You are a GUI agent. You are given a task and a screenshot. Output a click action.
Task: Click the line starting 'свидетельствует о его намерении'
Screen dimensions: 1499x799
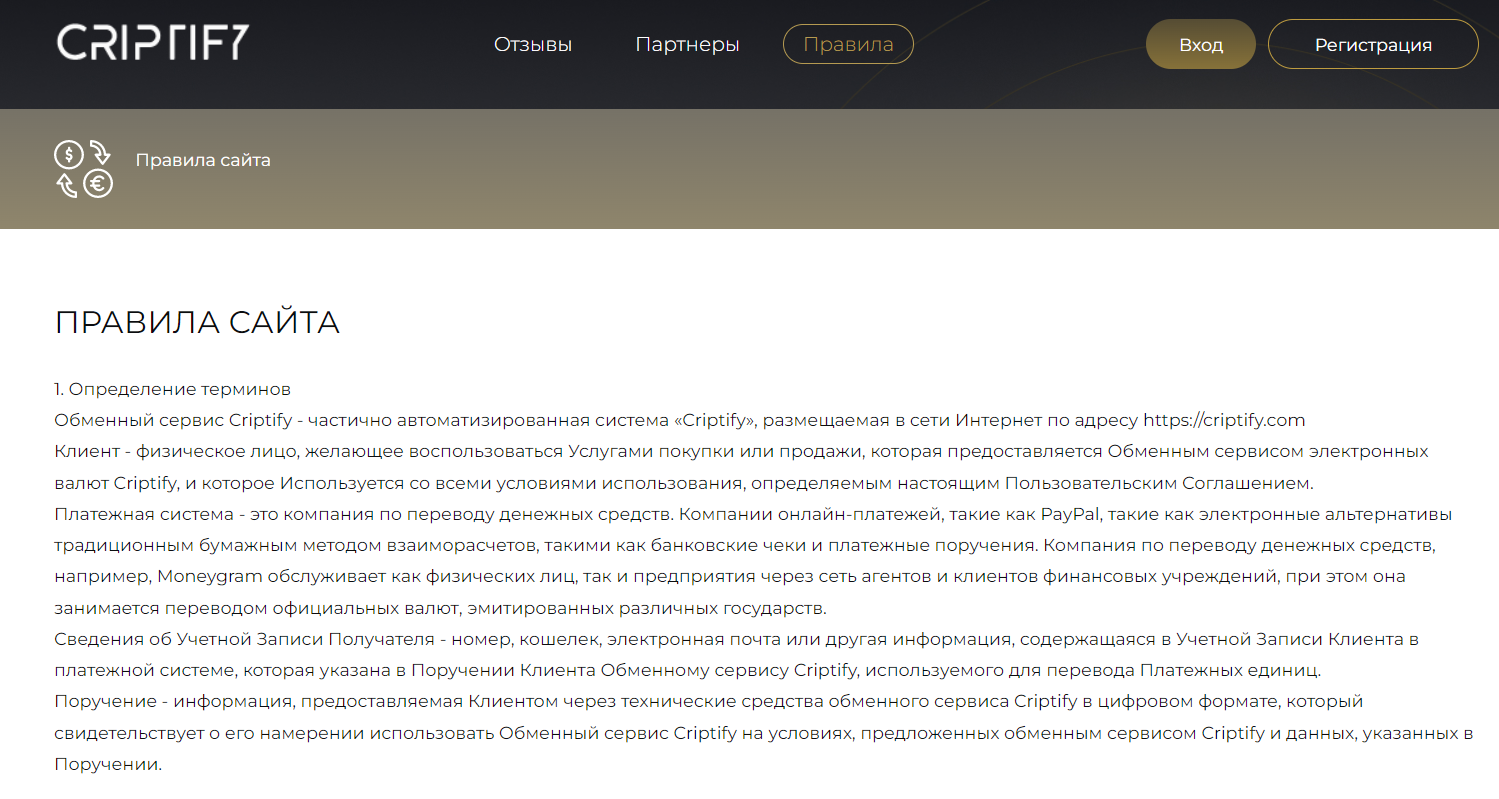point(764,733)
